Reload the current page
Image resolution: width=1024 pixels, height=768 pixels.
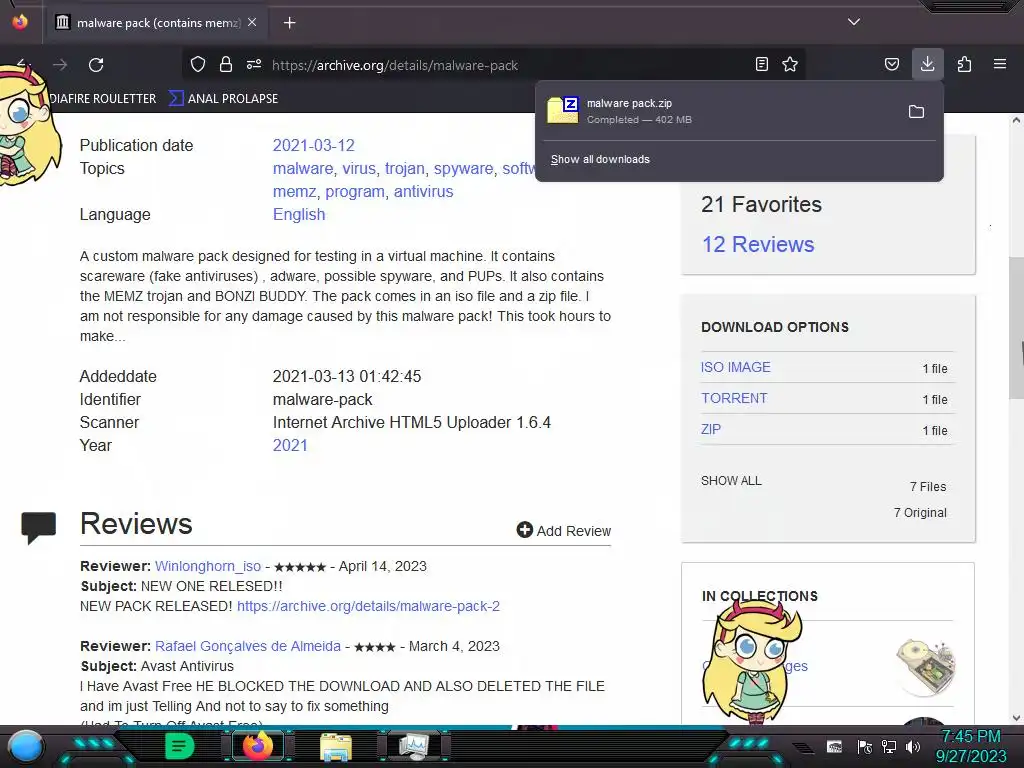click(x=96, y=65)
